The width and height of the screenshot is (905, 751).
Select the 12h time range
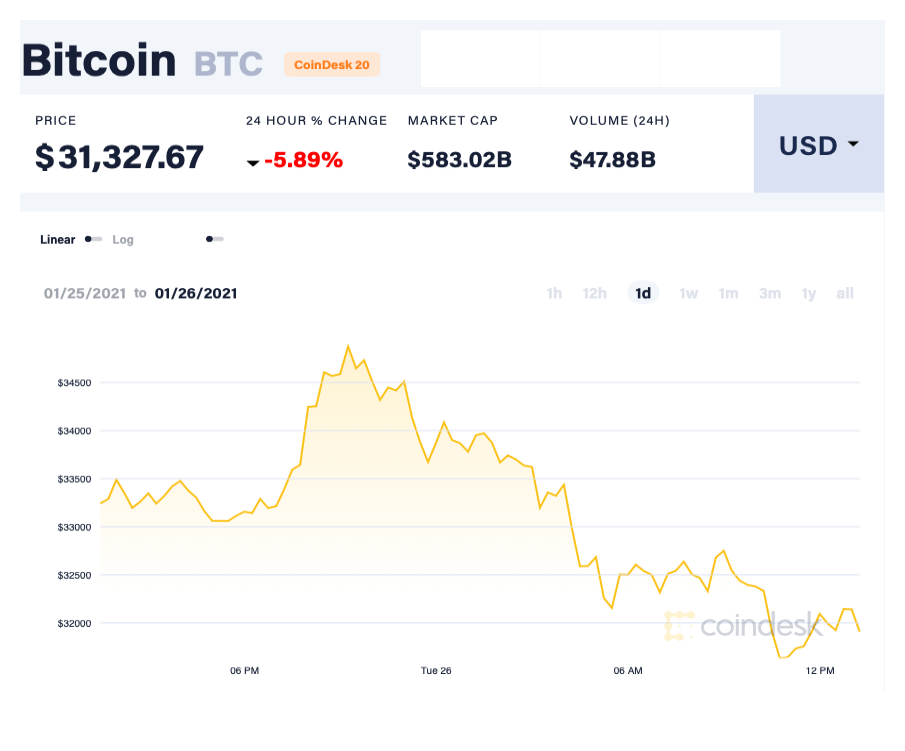pos(595,293)
